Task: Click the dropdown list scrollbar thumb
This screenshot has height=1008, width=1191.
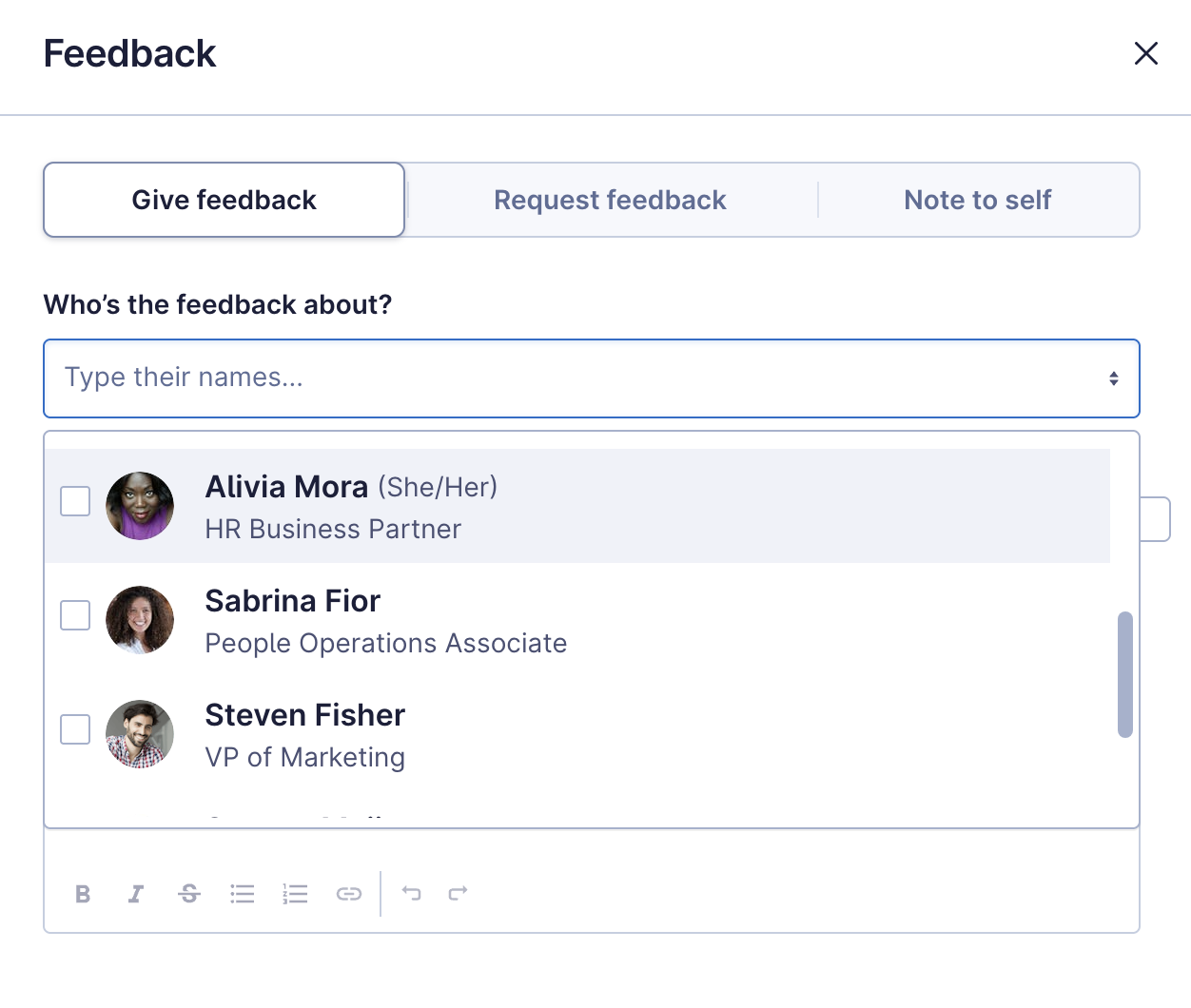Action: pyautogui.click(x=1125, y=674)
